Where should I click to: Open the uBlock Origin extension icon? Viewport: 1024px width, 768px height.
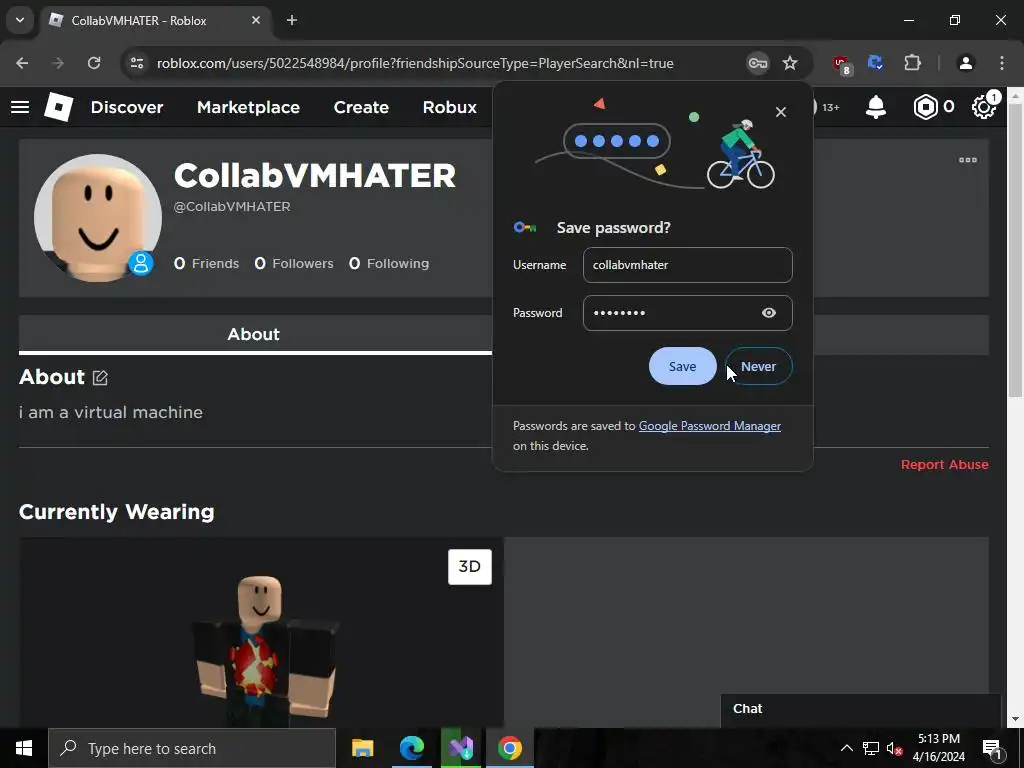[842, 64]
